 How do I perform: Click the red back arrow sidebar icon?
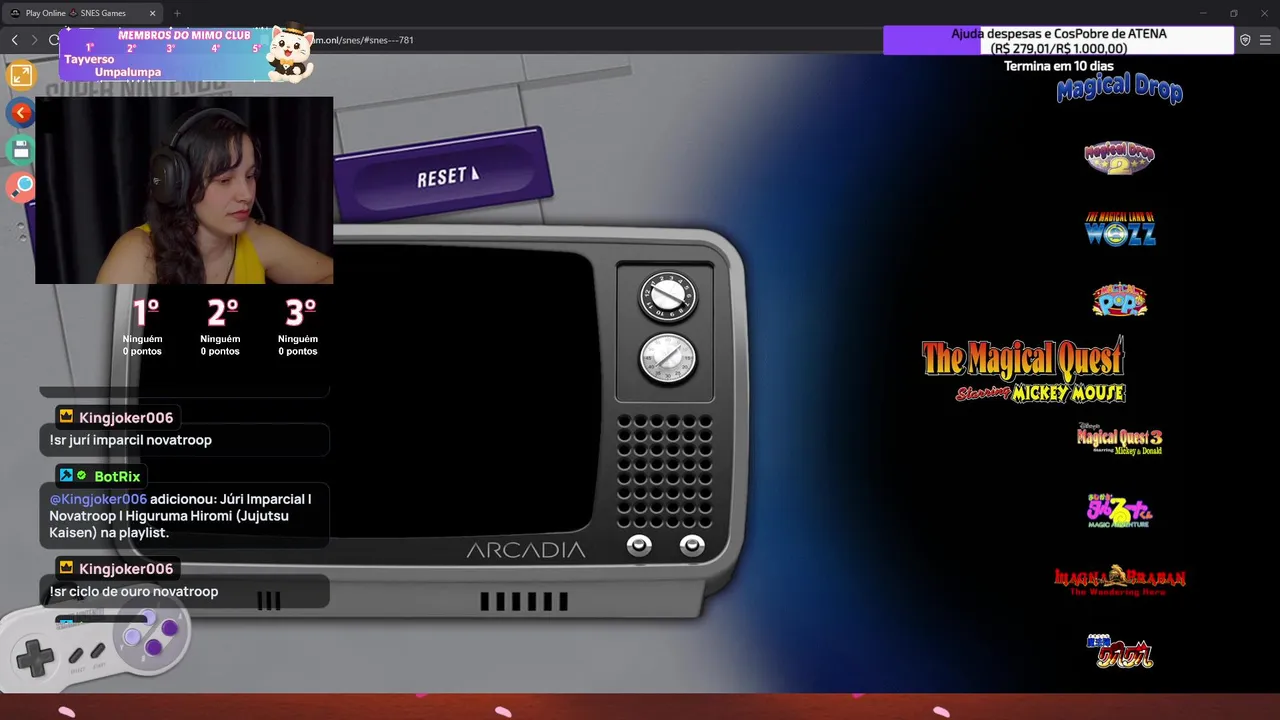pos(21,113)
